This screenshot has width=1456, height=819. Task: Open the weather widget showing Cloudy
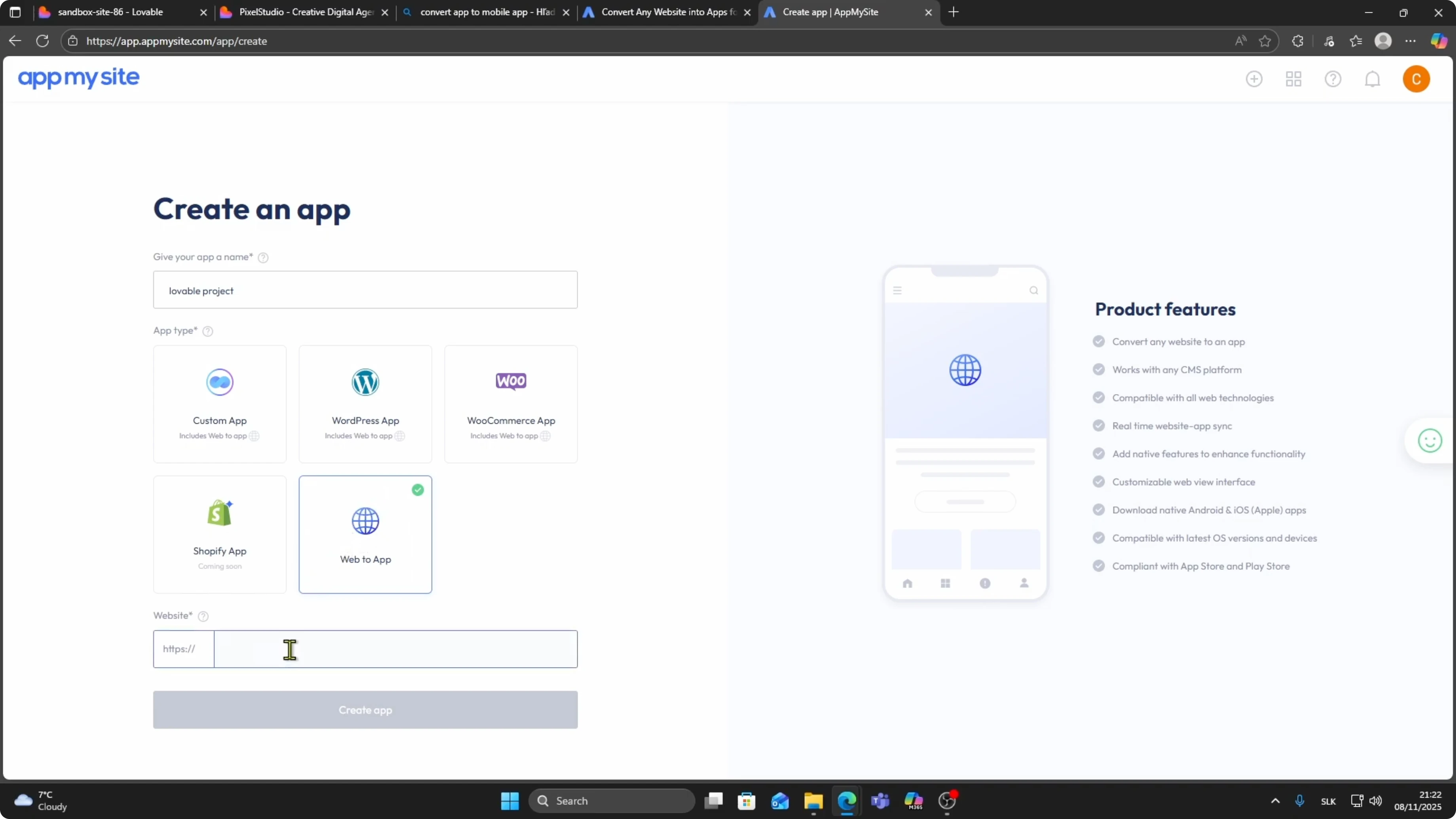click(41, 801)
